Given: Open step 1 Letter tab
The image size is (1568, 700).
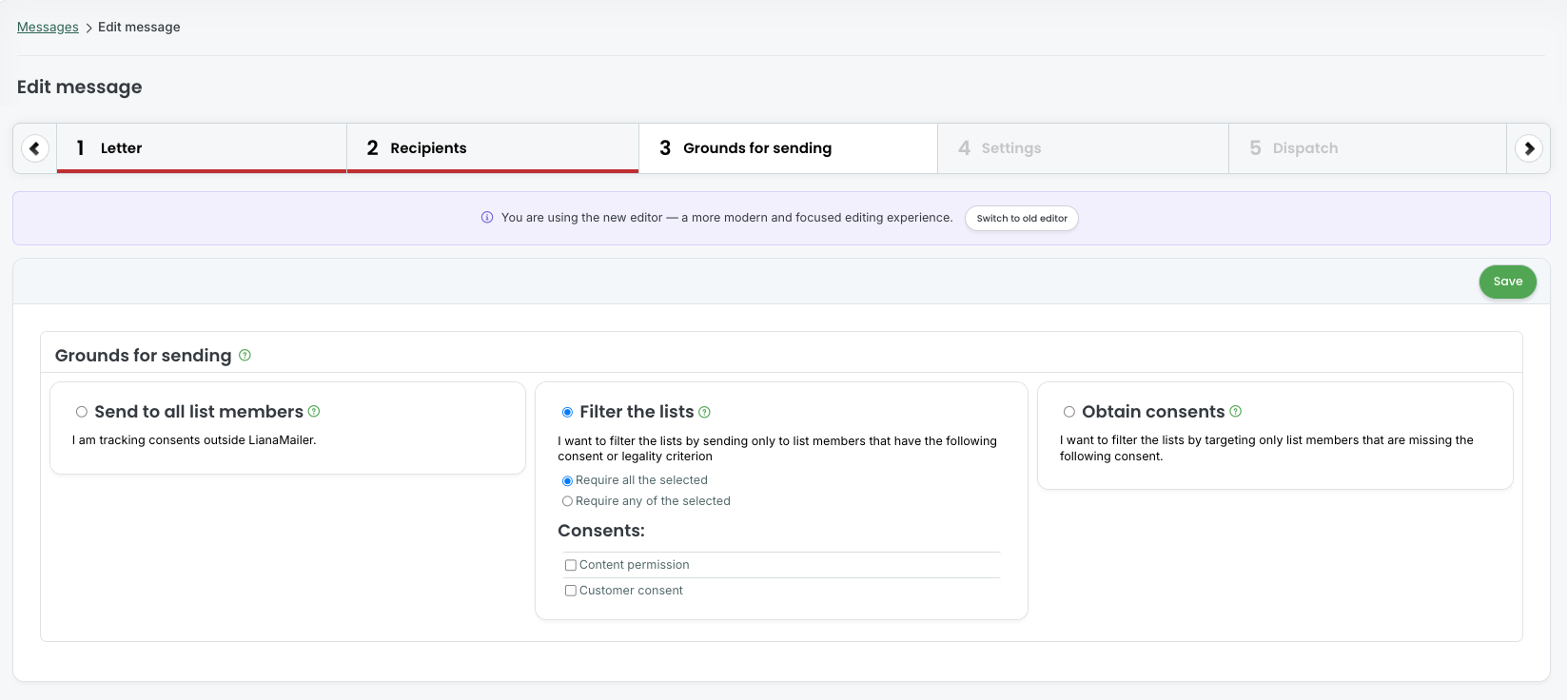Looking at the screenshot, I should (202, 148).
